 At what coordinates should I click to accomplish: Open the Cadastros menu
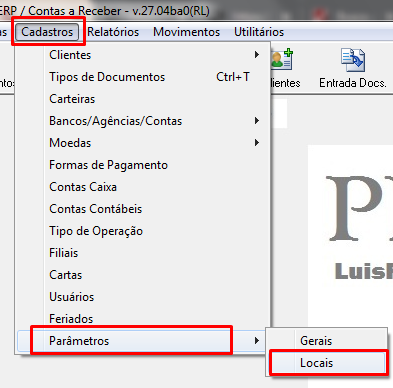point(47,32)
